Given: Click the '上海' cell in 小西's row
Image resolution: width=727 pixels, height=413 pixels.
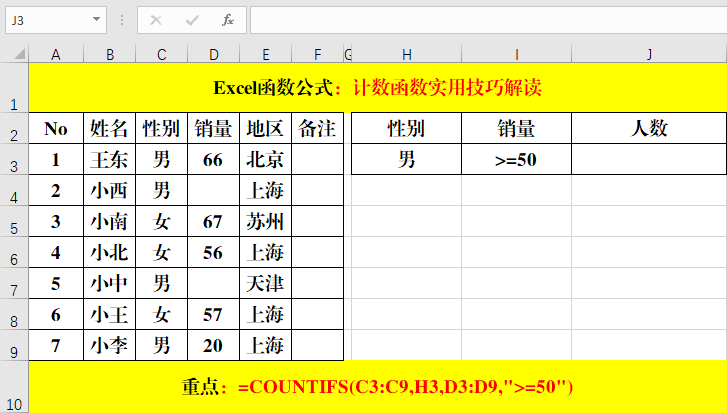Looking at the screenshot, I should coord(265,190).
